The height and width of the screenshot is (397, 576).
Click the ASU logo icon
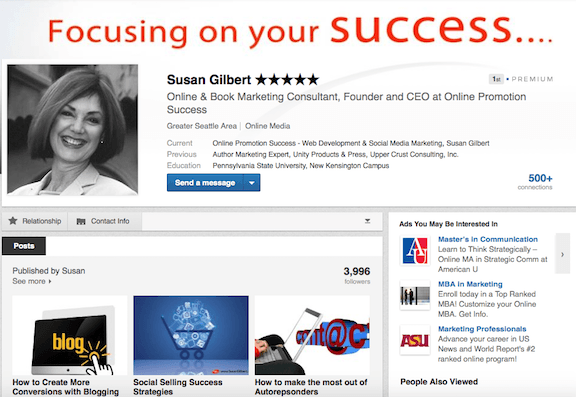click(x=415, y=340)
